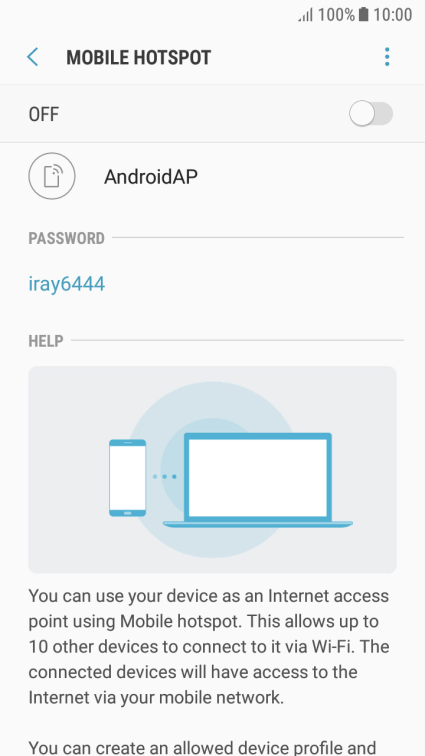Tap the 100% battery percentage text
Viewport: 425px width, 756px height.
point(336,15)
